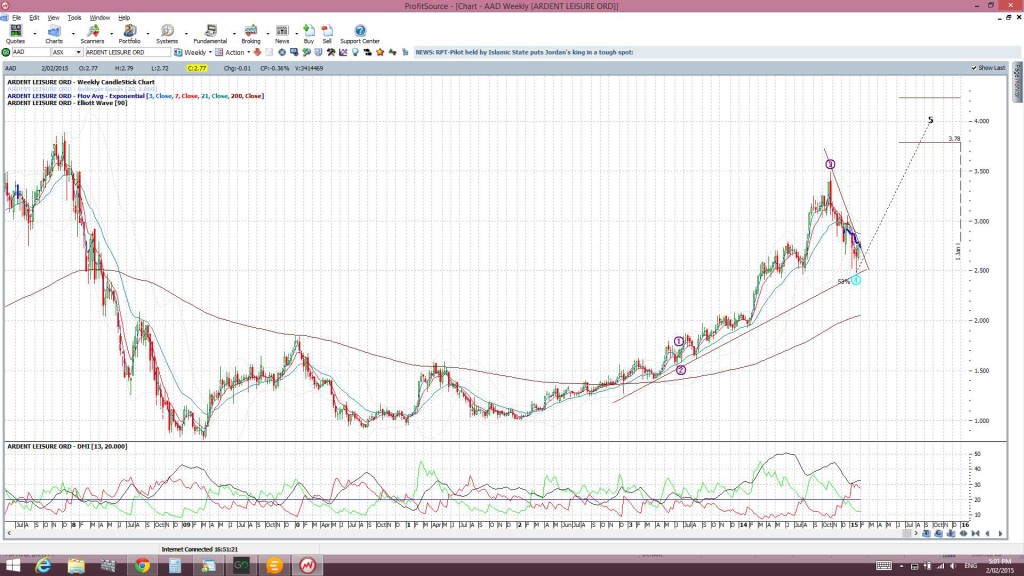Expand the Quotes dropdown arrow

click(x=35, y=34)
